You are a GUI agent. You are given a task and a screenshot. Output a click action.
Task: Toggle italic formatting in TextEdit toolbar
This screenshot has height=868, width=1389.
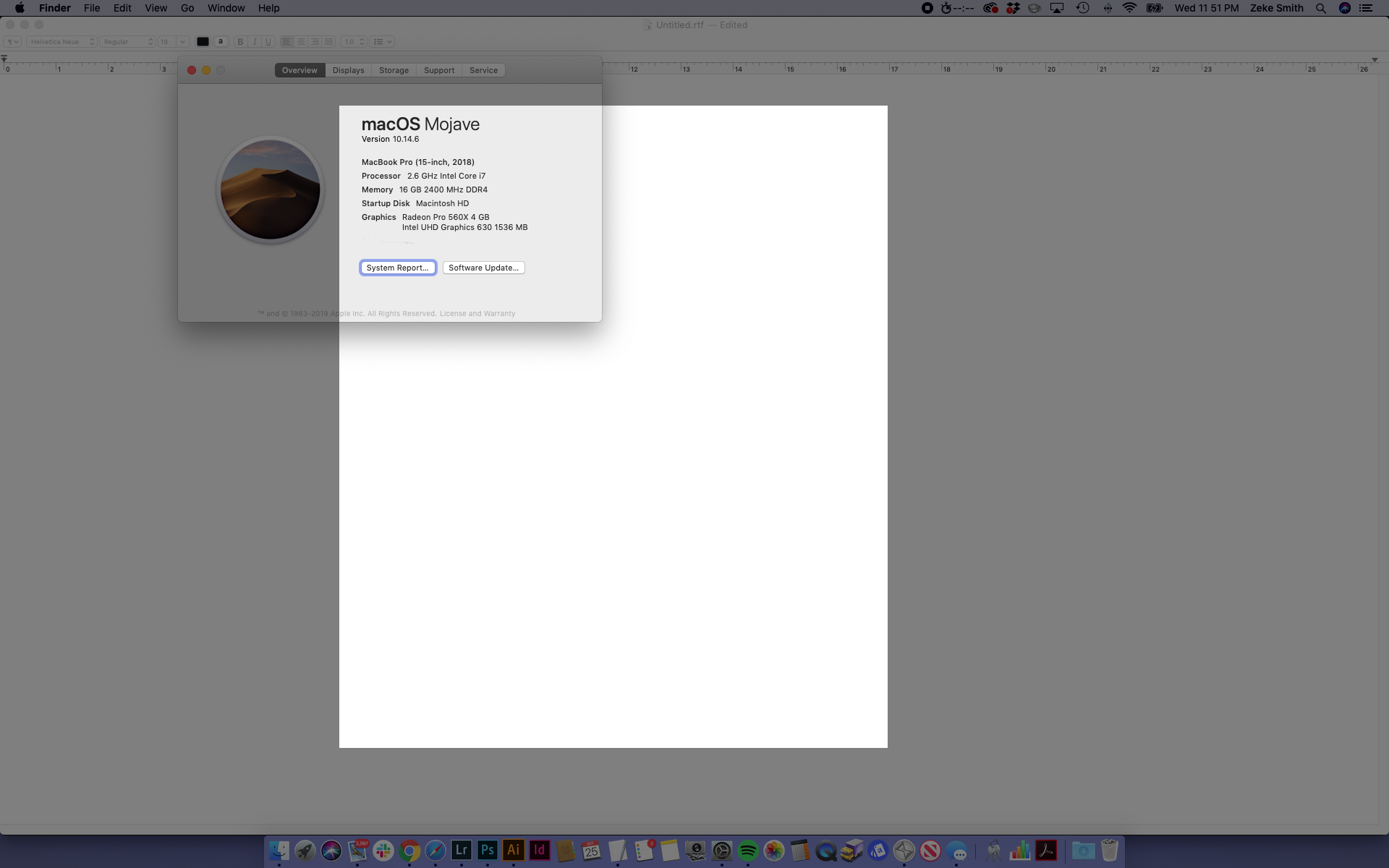(255, 42)
